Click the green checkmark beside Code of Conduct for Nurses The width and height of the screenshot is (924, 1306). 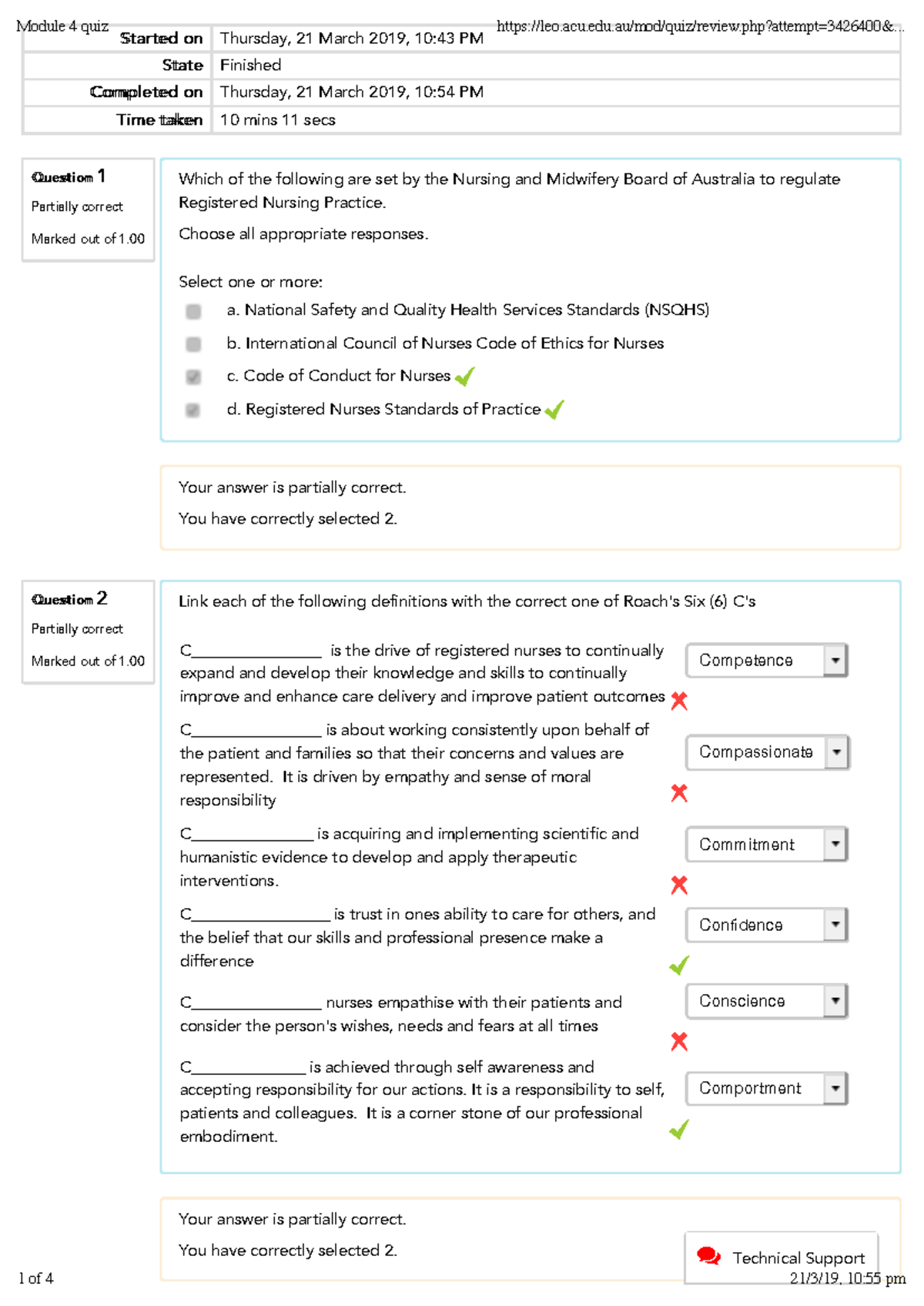coord(466,377)
